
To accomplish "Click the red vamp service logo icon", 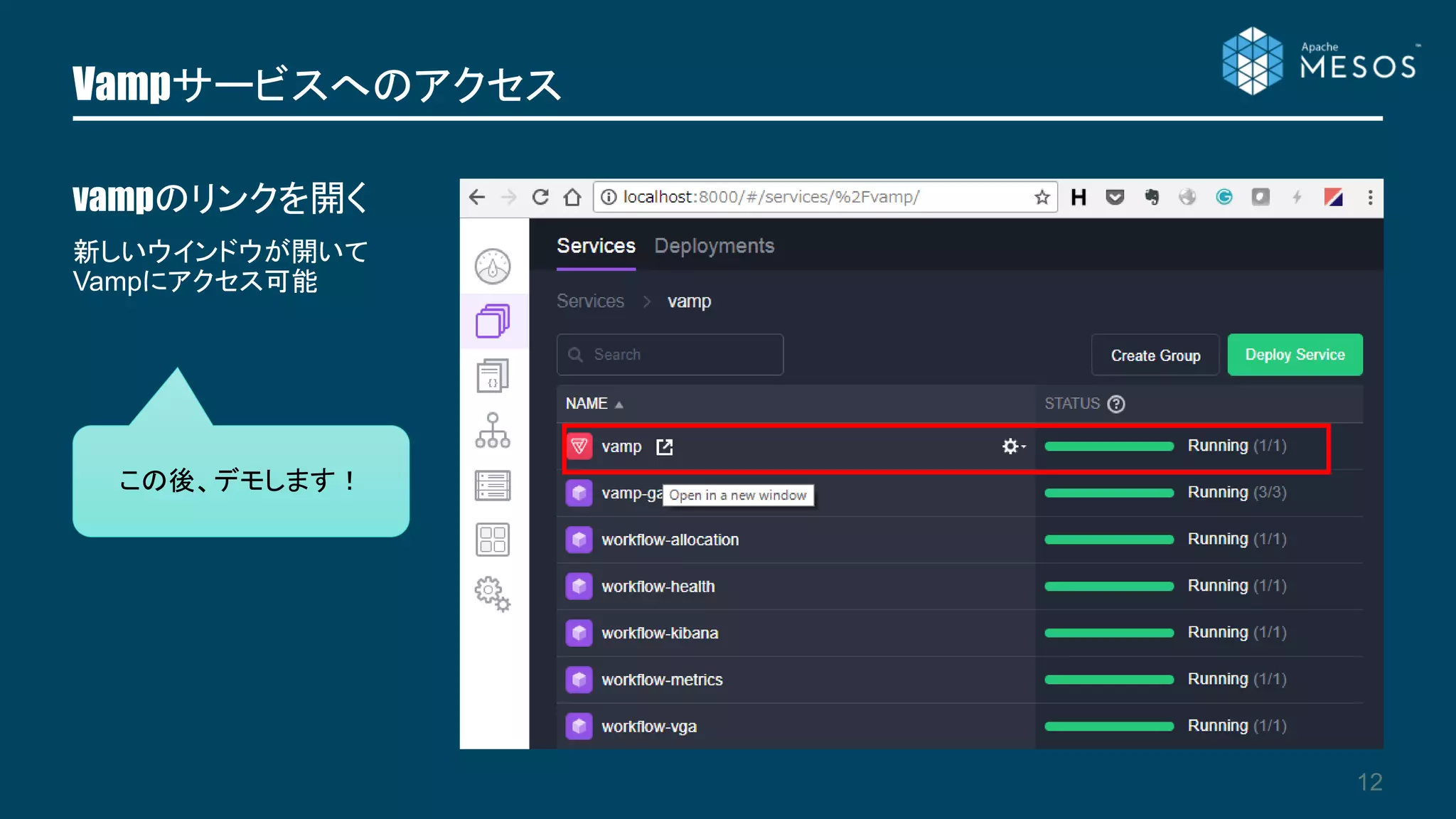I will tap(579, 446).
